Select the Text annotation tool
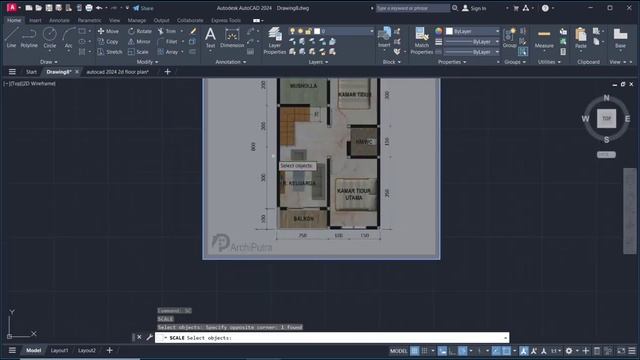The height and width of the screenshot is (360, 640). coord(210,38)
